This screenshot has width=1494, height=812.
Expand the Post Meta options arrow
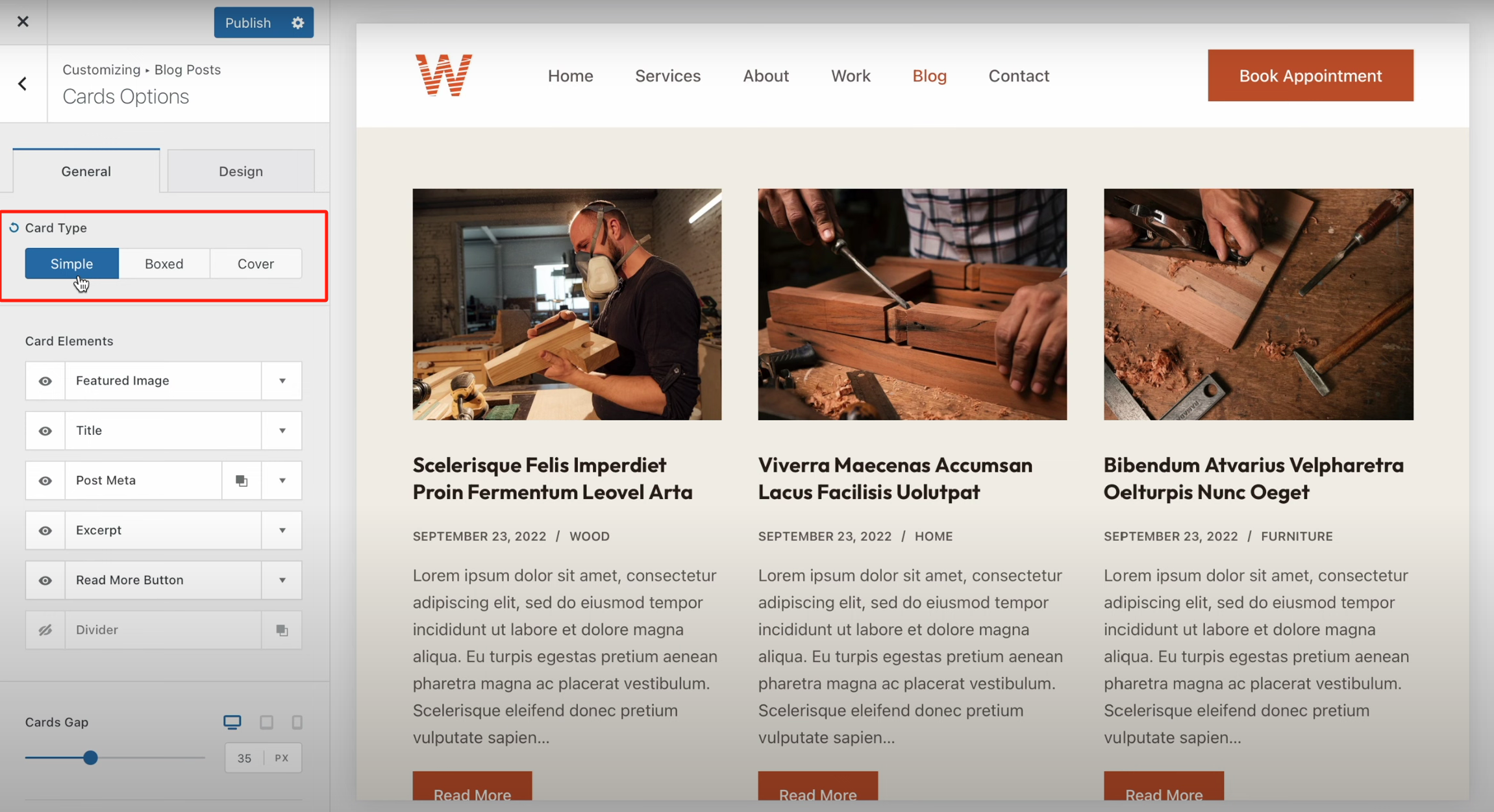pyautogui.click(x=282, y=480)
